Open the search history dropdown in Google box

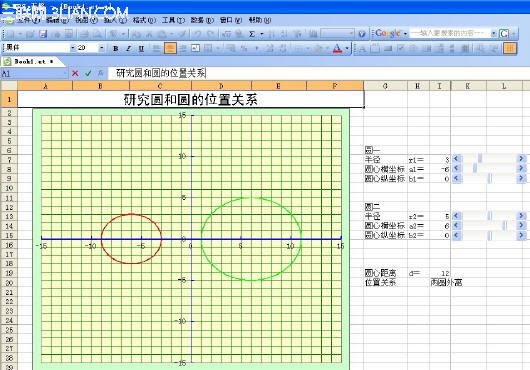494,33
